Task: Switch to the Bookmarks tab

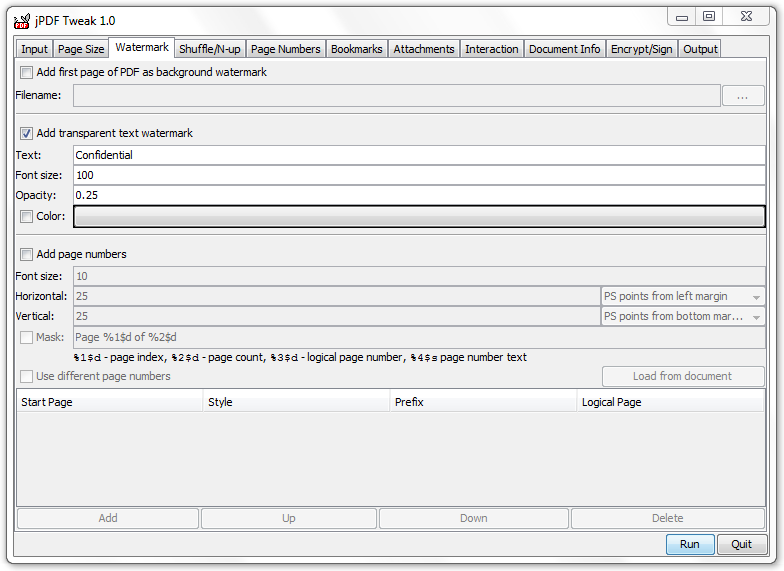Action: [356, 49]
